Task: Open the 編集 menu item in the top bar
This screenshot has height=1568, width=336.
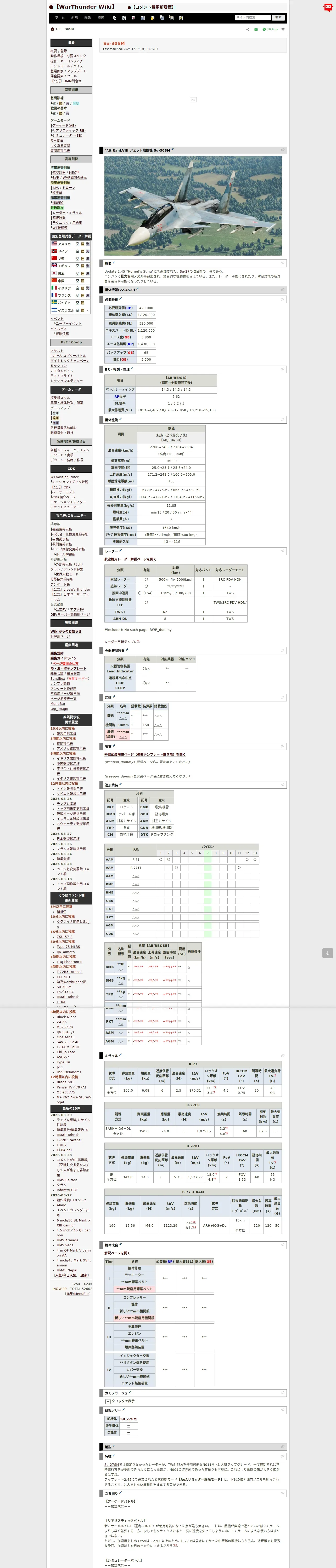Action: [x=88, y=17]
